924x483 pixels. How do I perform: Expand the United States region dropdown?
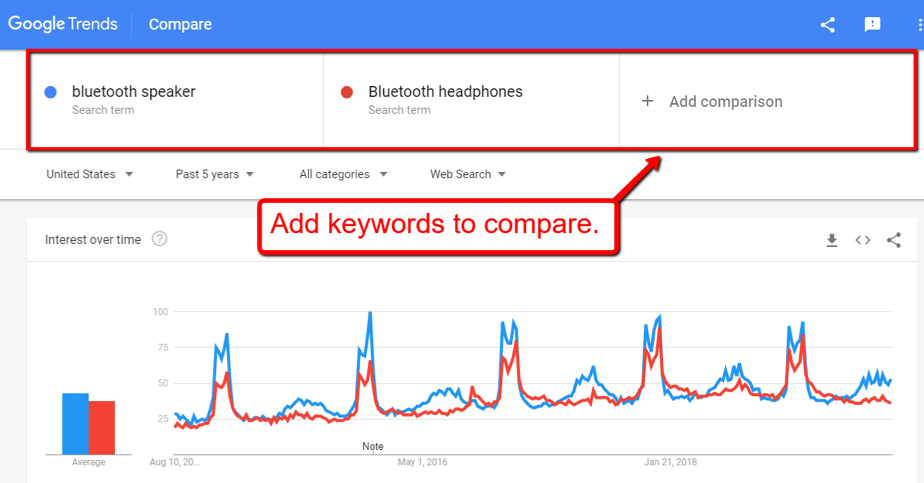point(90,174)
